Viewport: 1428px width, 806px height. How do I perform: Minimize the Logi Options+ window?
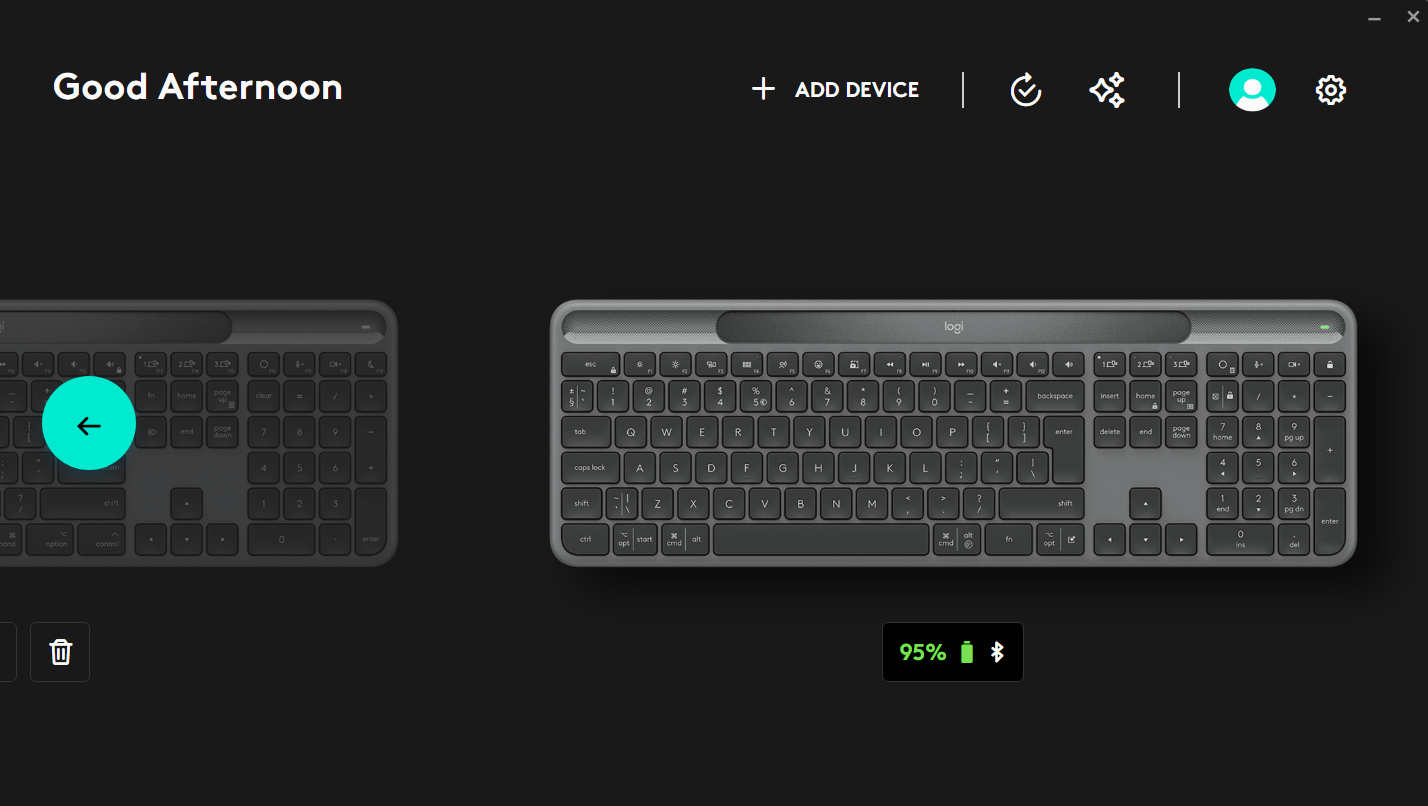click(1376, 17)
